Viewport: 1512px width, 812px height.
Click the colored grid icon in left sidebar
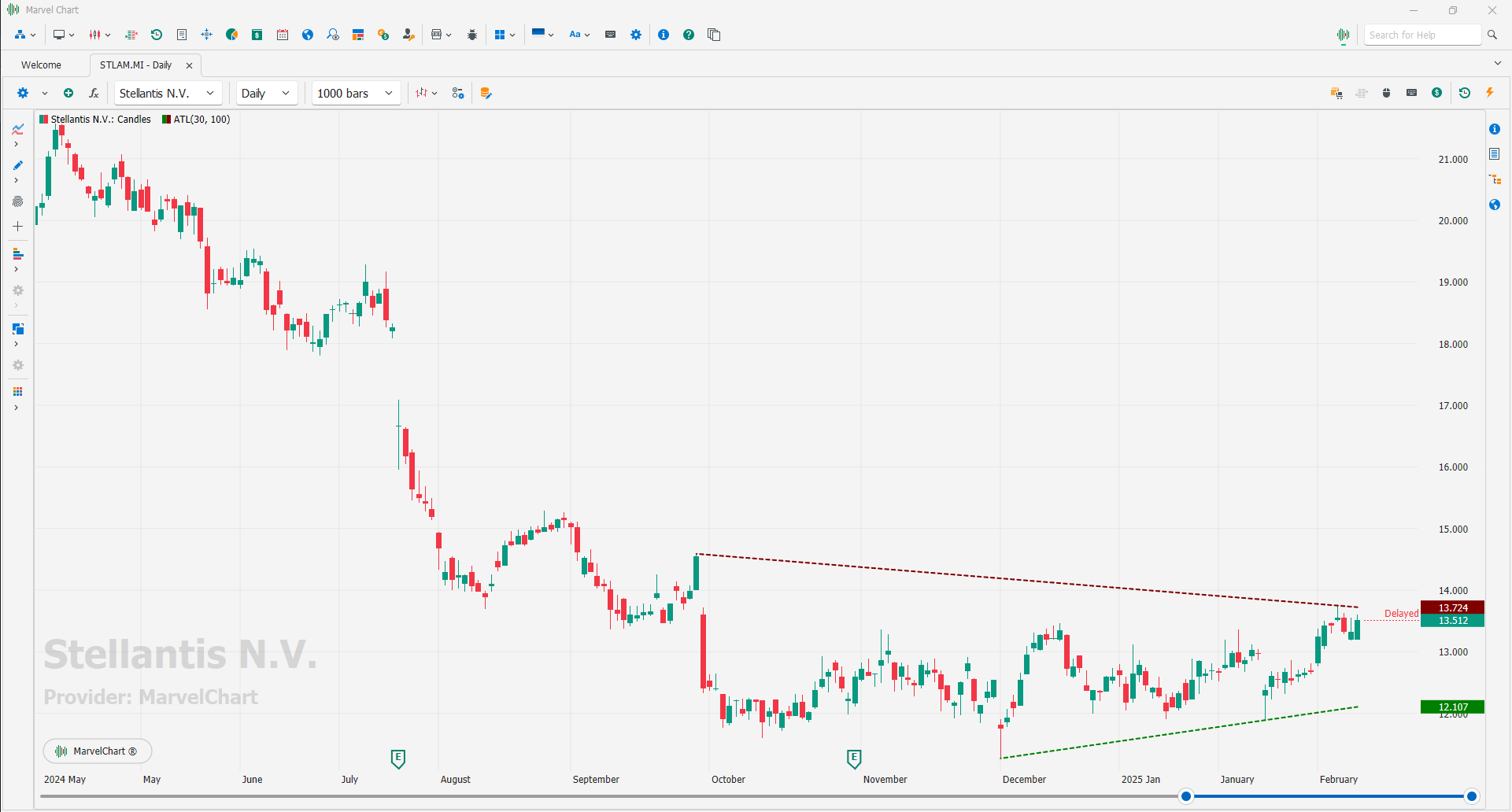[17, 392]
